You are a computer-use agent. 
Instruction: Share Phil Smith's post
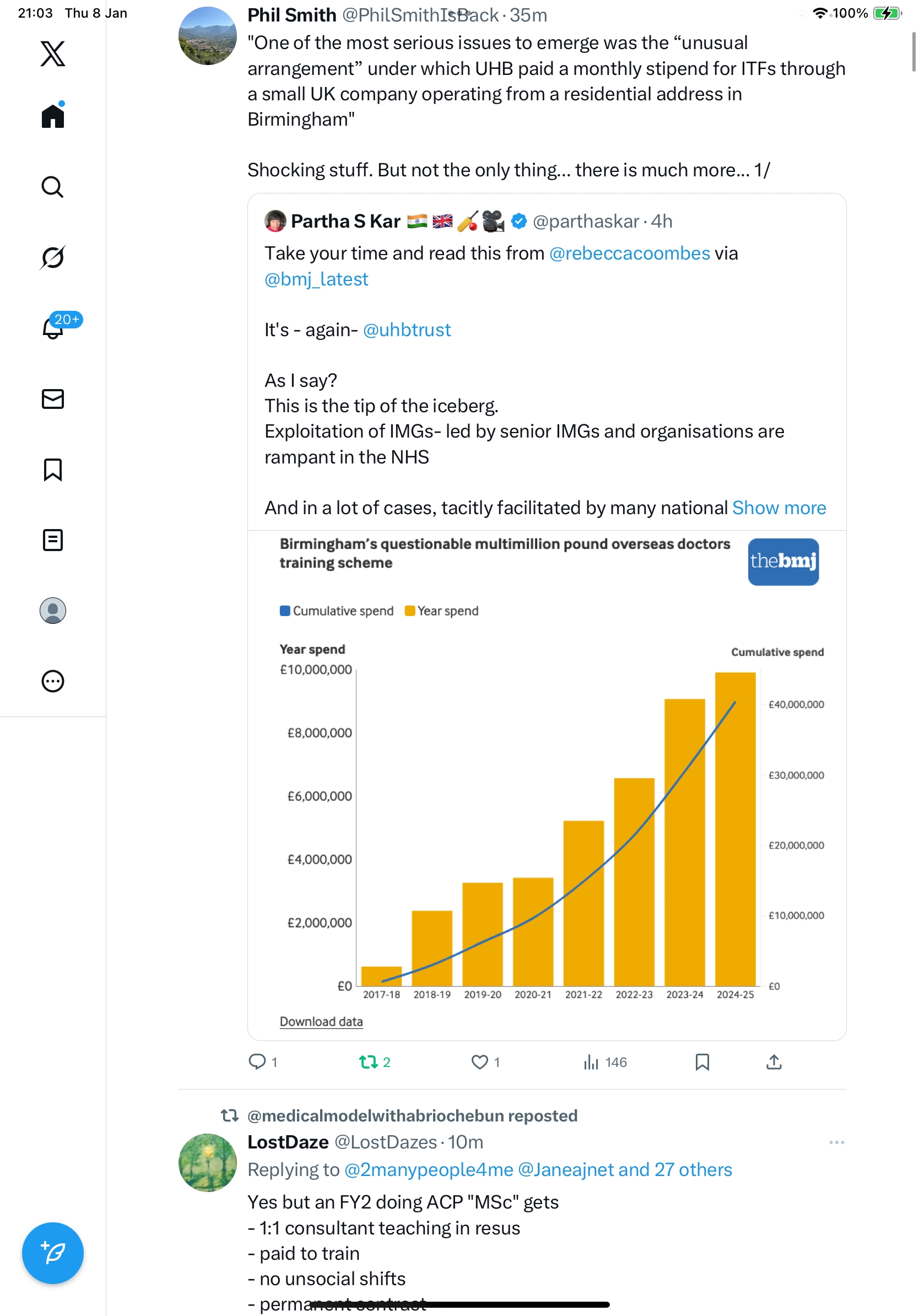pyautogui.click(x=774, y=1062)
